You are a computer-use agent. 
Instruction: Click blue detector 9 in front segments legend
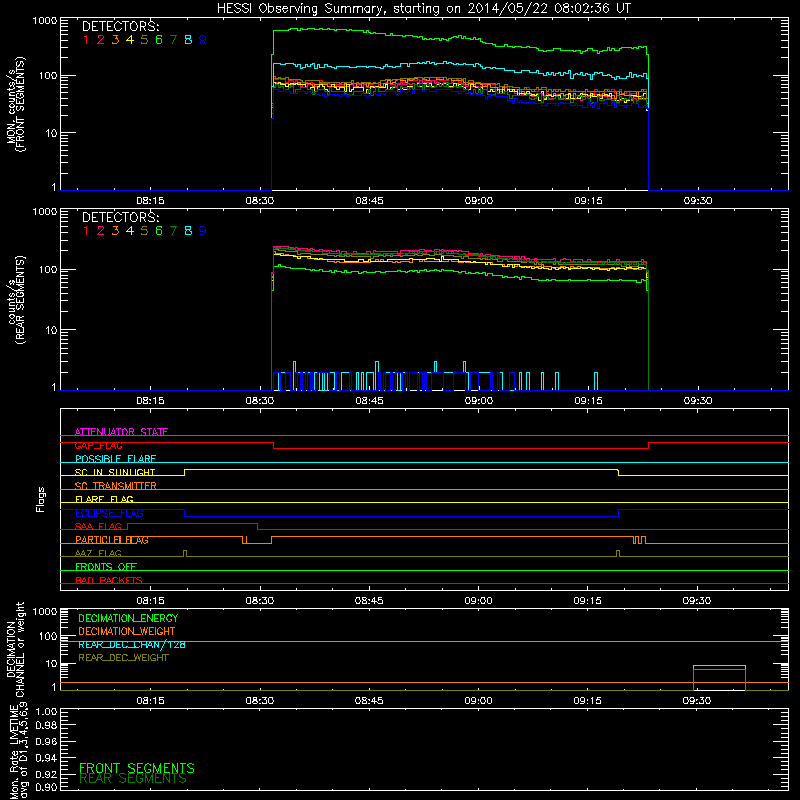coord(203,40)
